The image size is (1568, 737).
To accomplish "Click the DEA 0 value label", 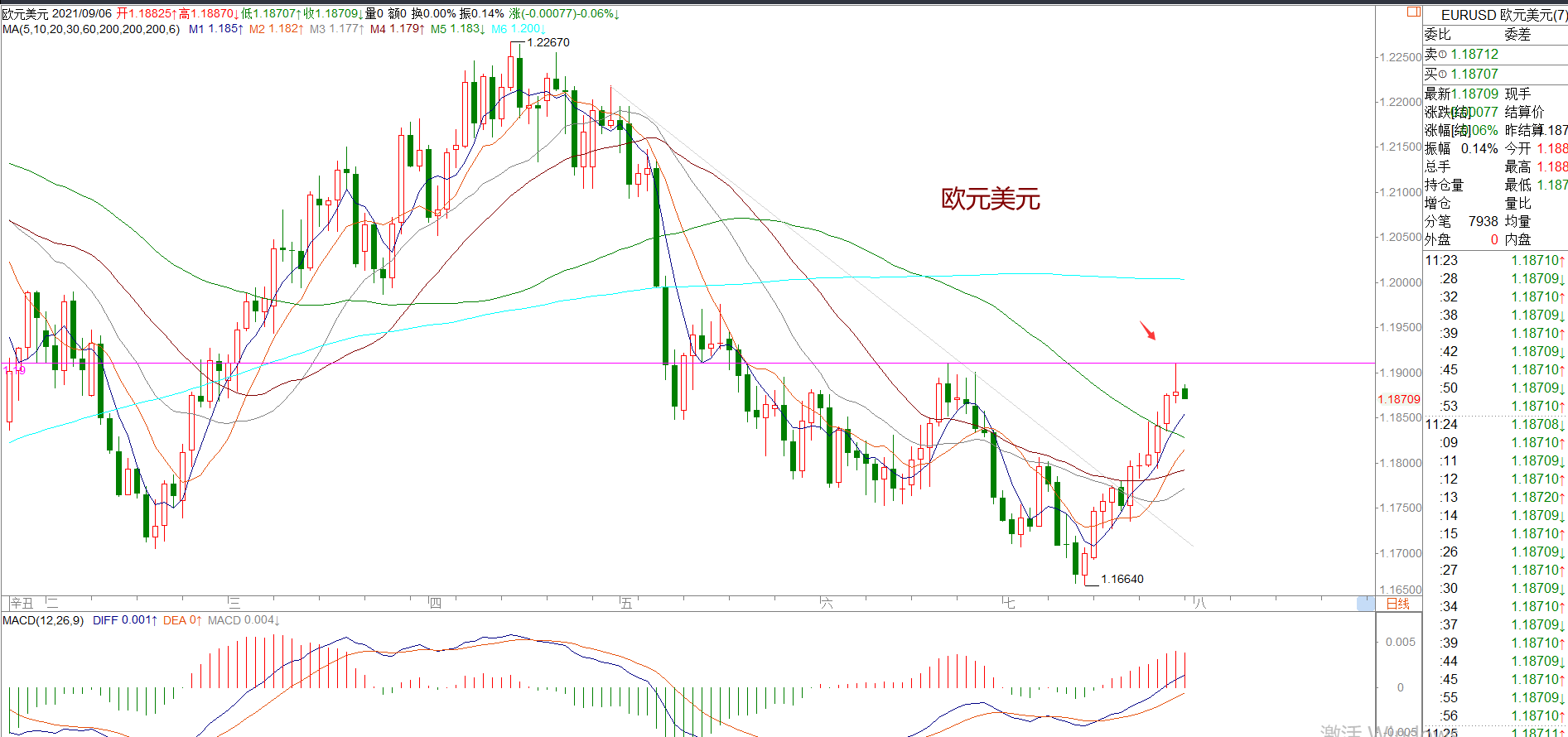I will point(182,620).
